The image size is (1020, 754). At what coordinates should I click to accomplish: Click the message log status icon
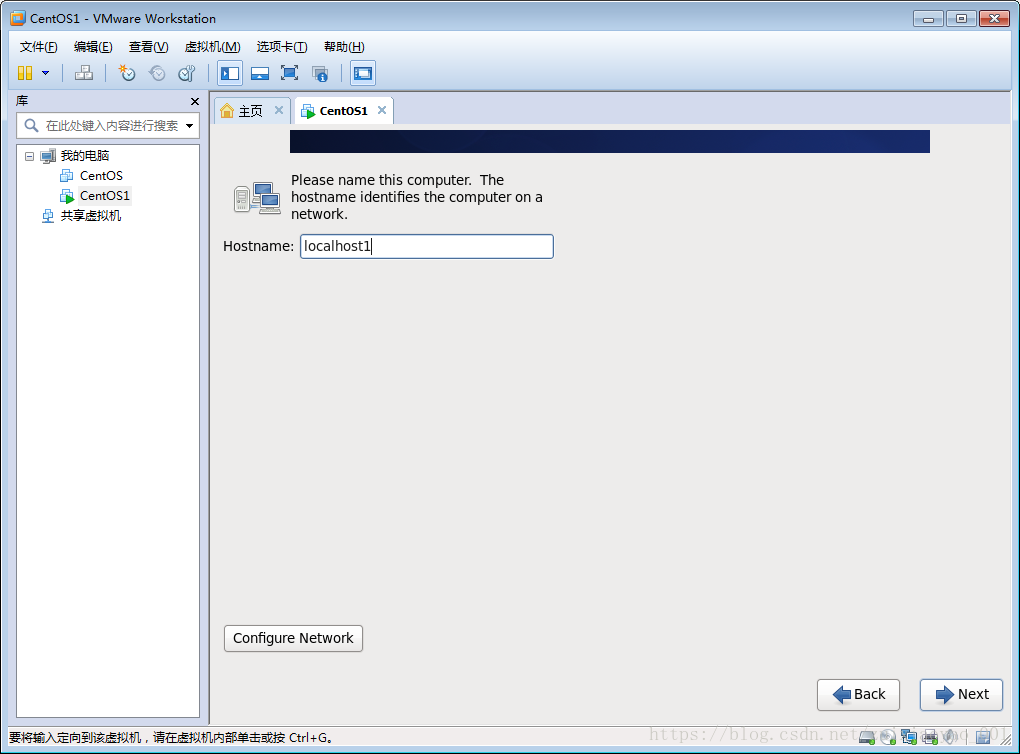pos(983,736)
